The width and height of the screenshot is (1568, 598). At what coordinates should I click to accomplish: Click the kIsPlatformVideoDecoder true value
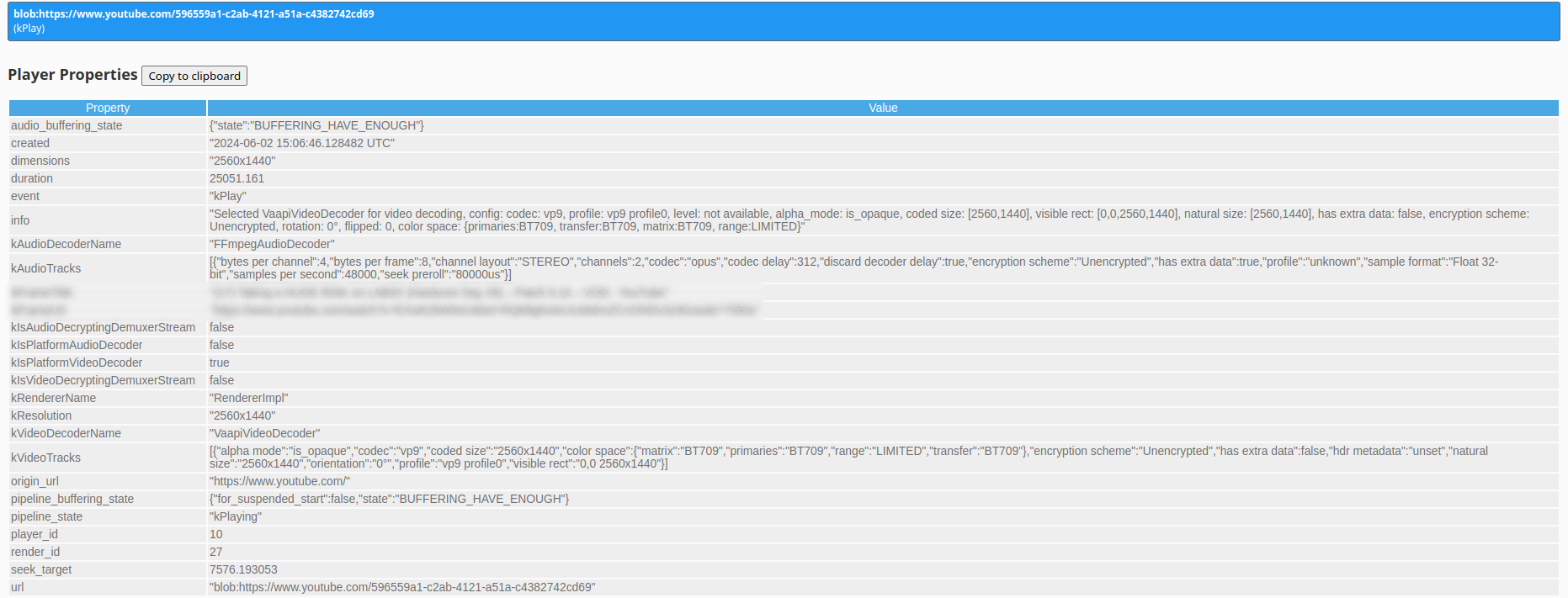point(219,363)
